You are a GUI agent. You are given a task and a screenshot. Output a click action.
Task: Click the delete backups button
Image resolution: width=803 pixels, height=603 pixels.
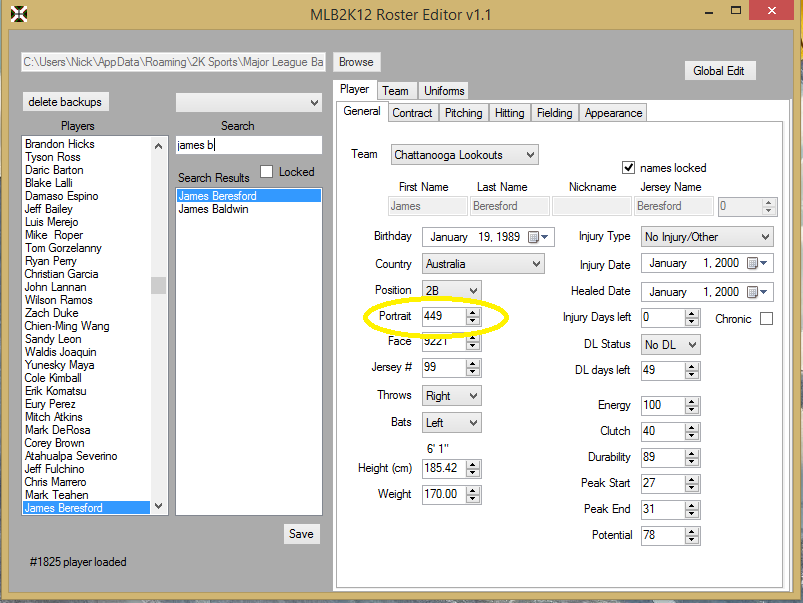point(65,102)
